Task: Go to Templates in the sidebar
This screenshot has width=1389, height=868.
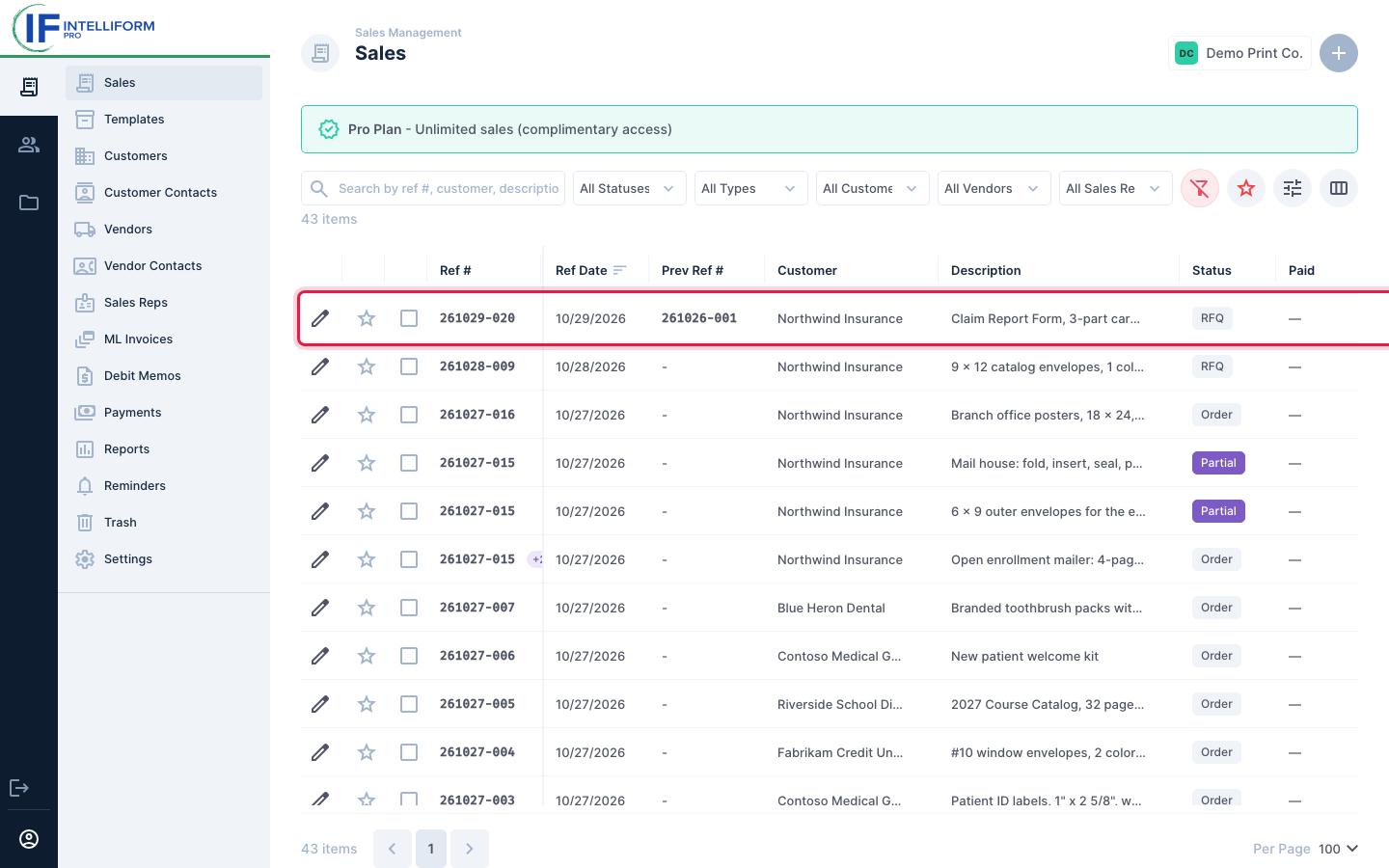Action: (164, 120)
